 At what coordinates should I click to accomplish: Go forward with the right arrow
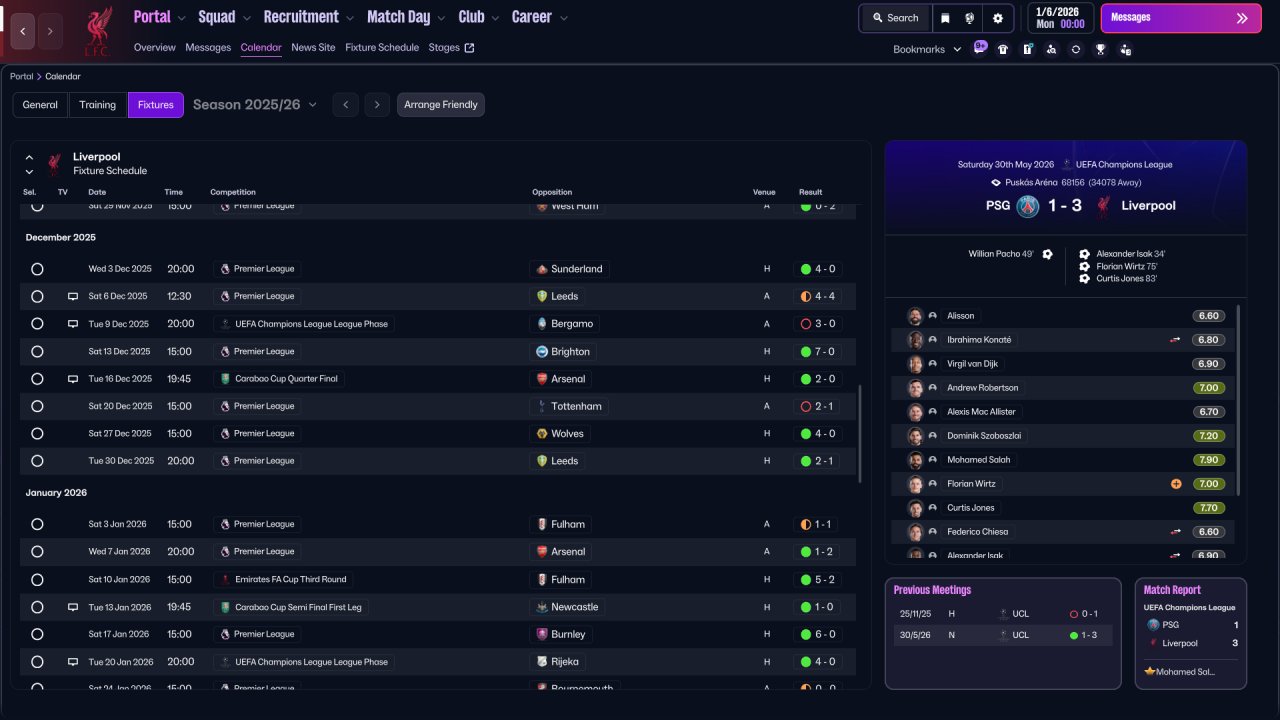(50, 31)
